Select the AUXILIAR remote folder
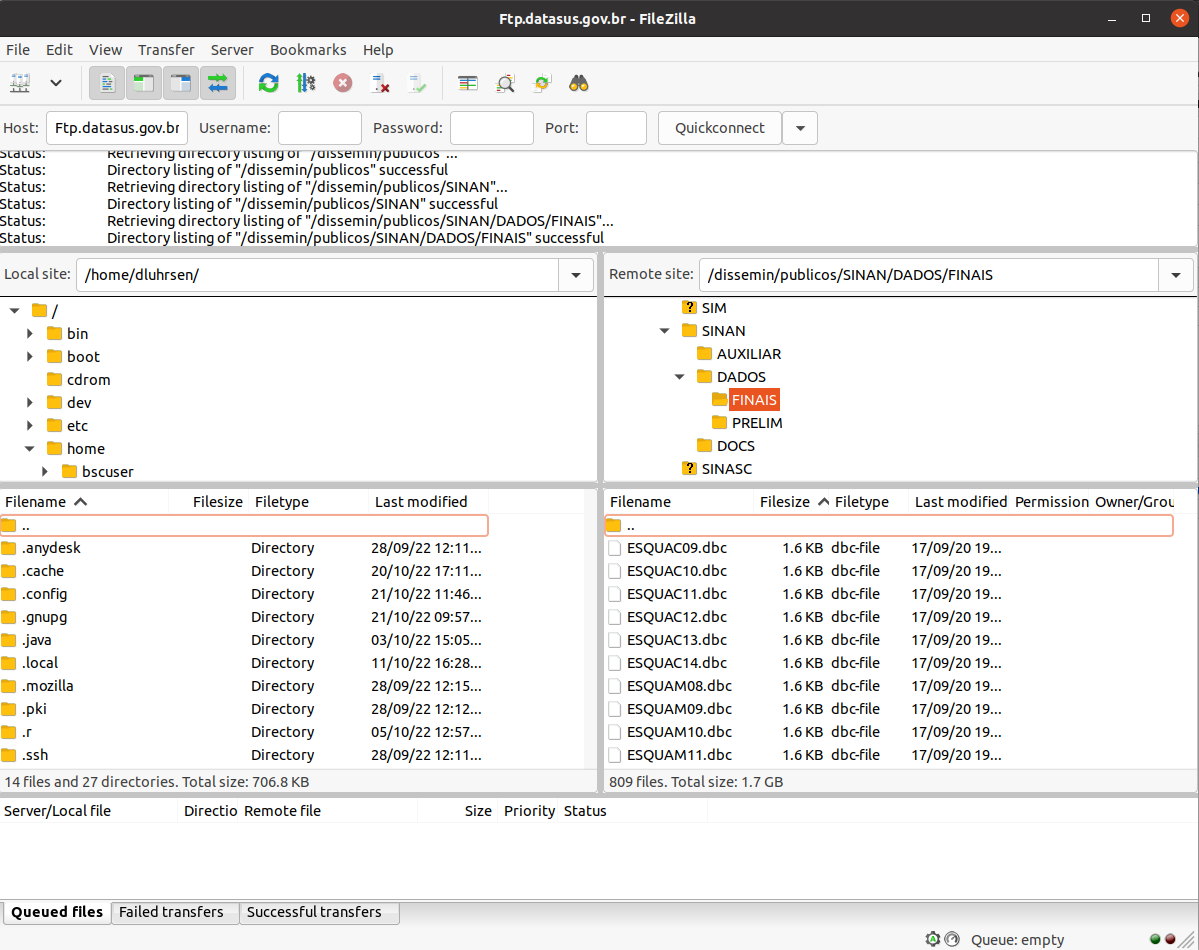This screenshot has height=950, width=1199. click(x=749, y=354)
